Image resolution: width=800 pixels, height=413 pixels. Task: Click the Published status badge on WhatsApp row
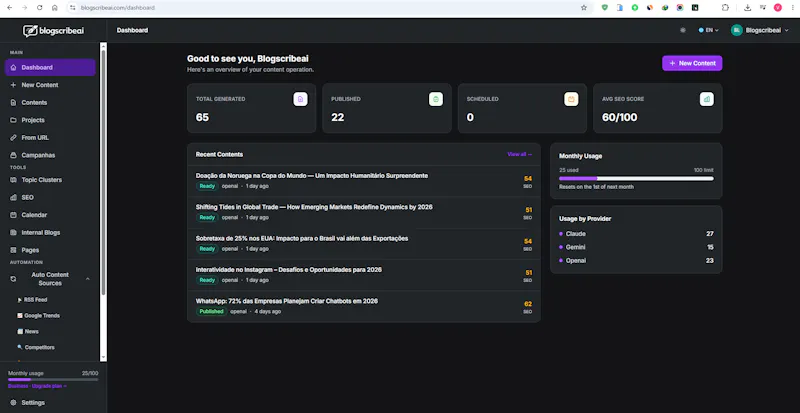click(x=211, y=311)
